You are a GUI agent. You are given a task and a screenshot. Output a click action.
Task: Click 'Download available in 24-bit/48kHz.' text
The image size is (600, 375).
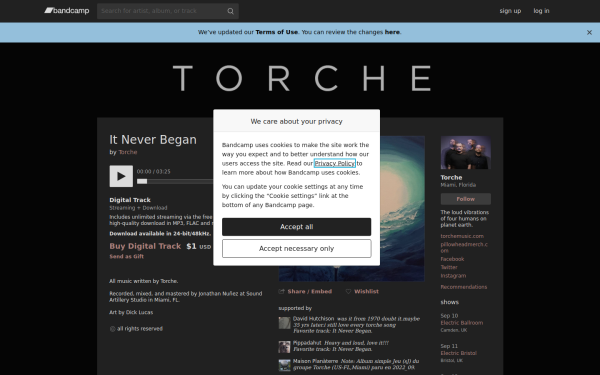pyautogui.click(x=160, y=233)
